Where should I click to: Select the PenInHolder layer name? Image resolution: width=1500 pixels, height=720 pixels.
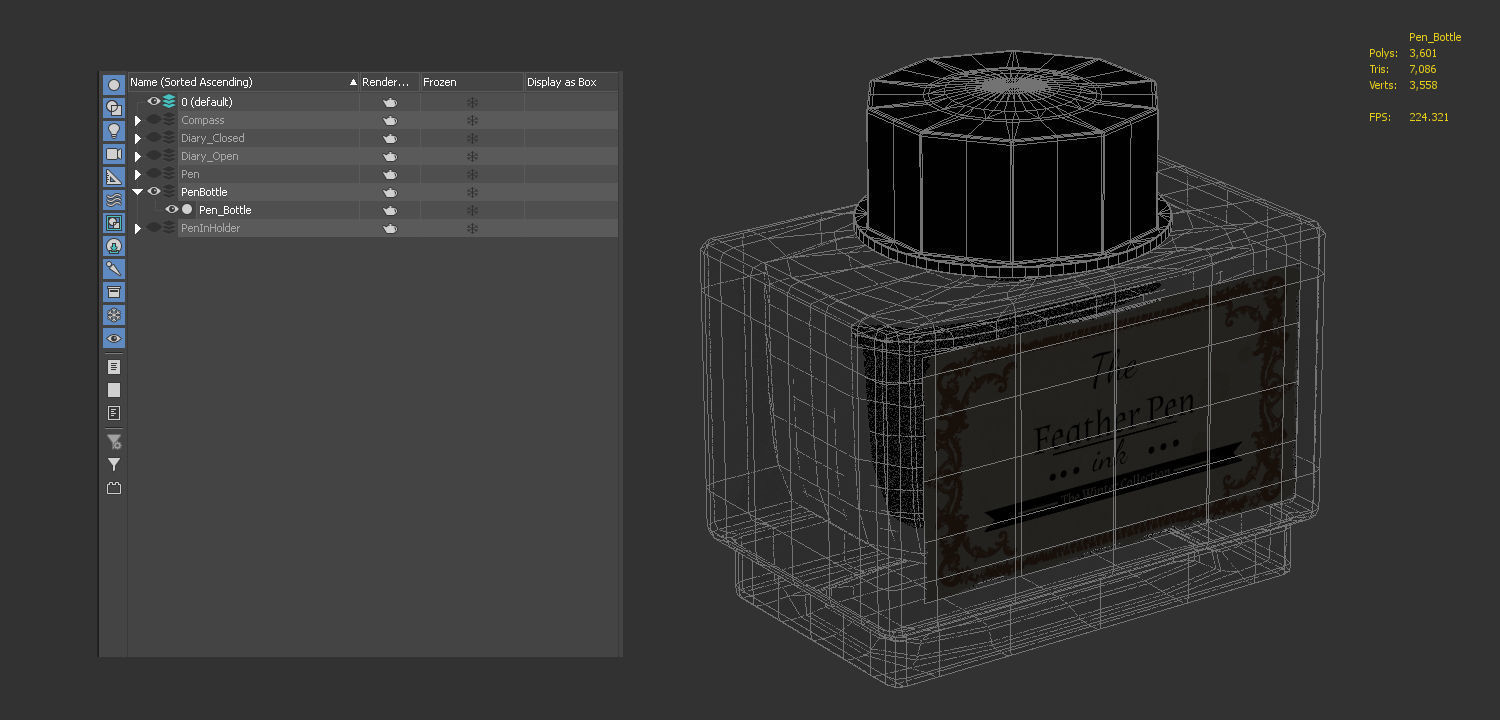[x=211, y=228]
